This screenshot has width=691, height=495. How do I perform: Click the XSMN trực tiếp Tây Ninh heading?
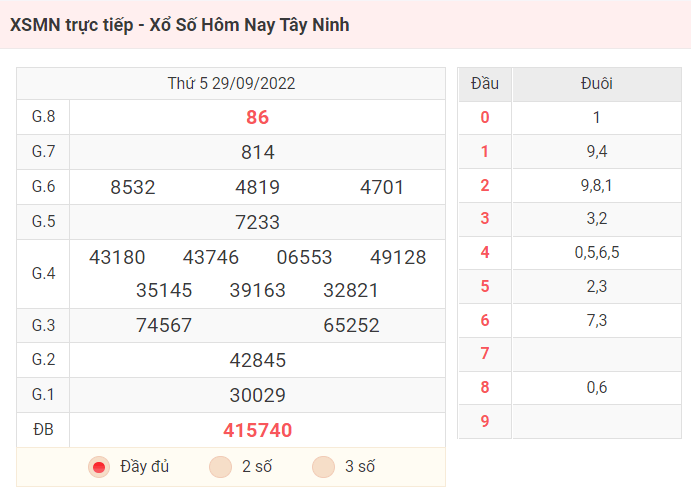(180, 25)
